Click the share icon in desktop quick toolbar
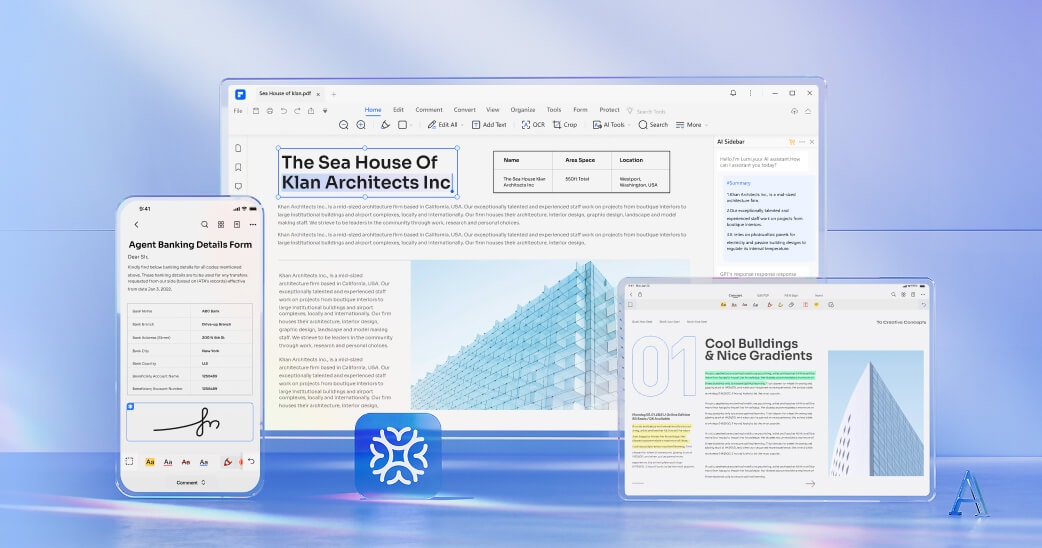Screen dimensions: 1042x548 [x=310, y=111]
